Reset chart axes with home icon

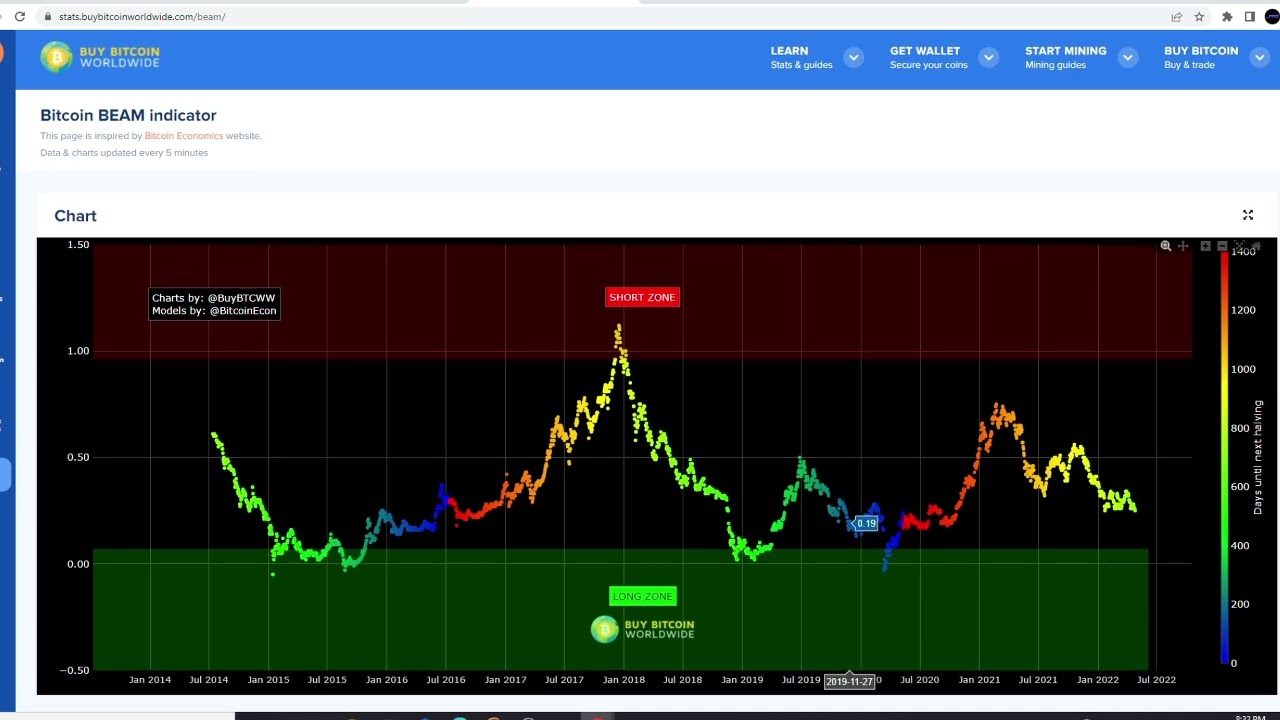click(x=1256, y=246)
